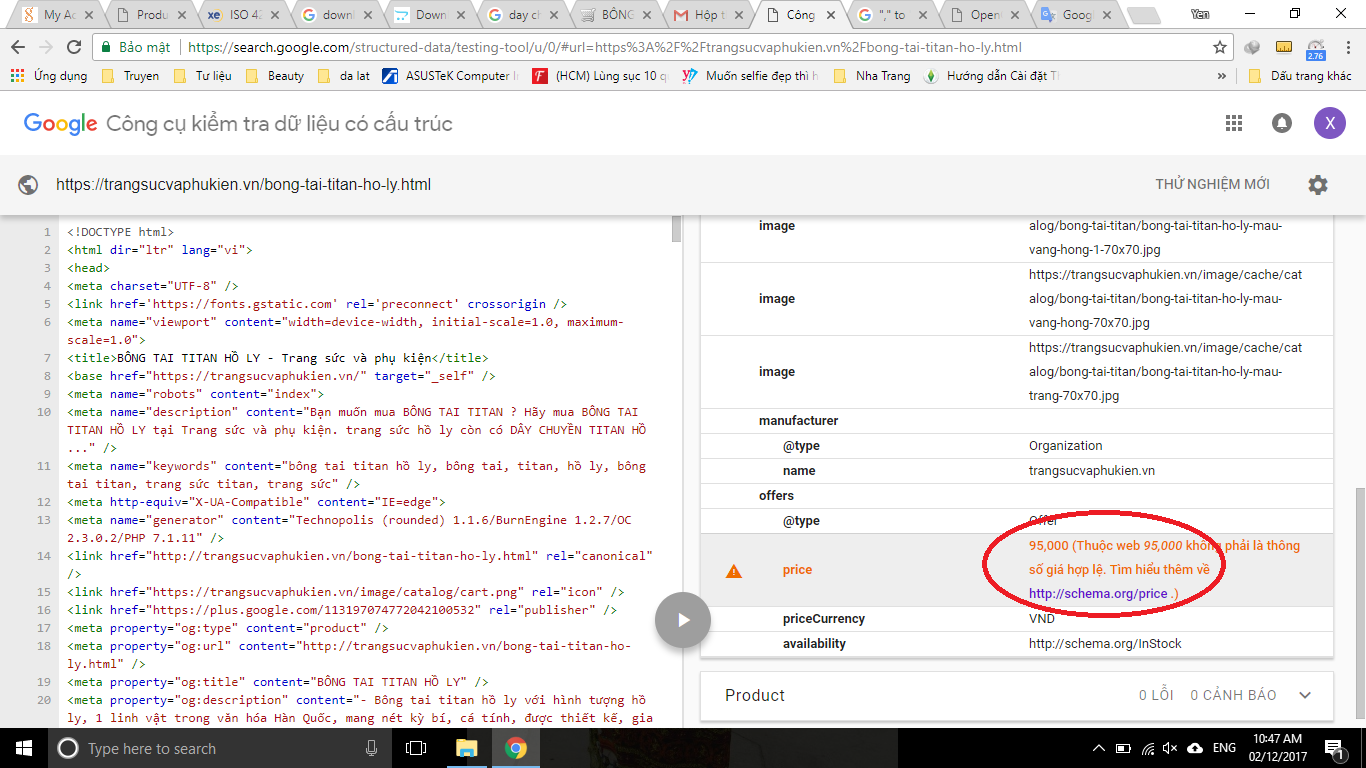Open the http://schema.org/price link
The height and width of the screenshot is (768, 1366).
[x=1098, y=594]
